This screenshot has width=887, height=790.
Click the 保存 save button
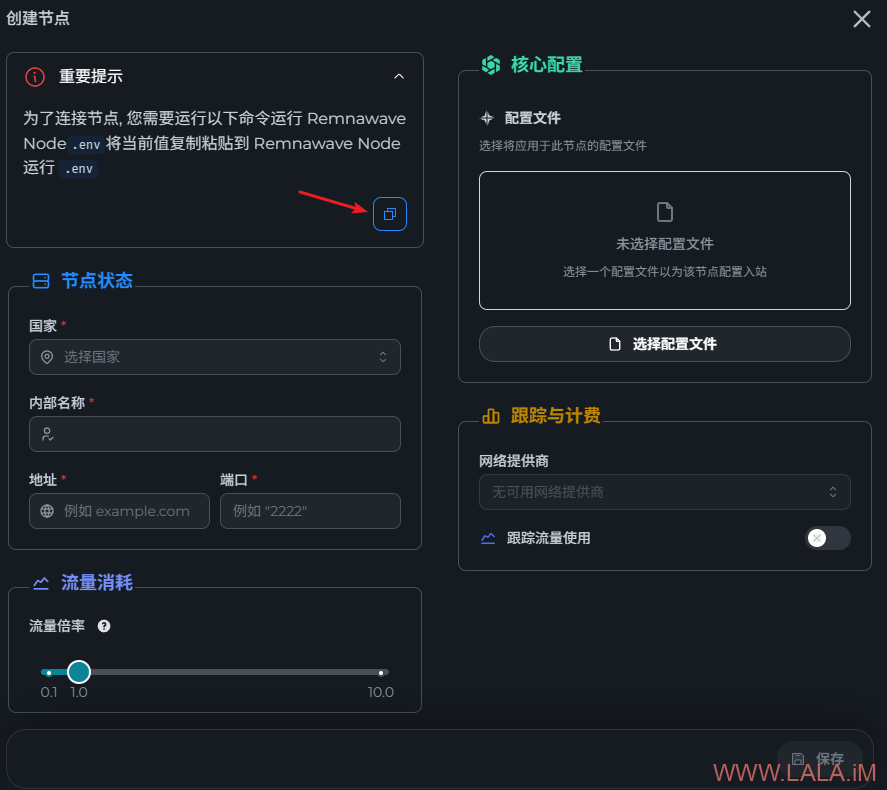click(x=819, y=758)
